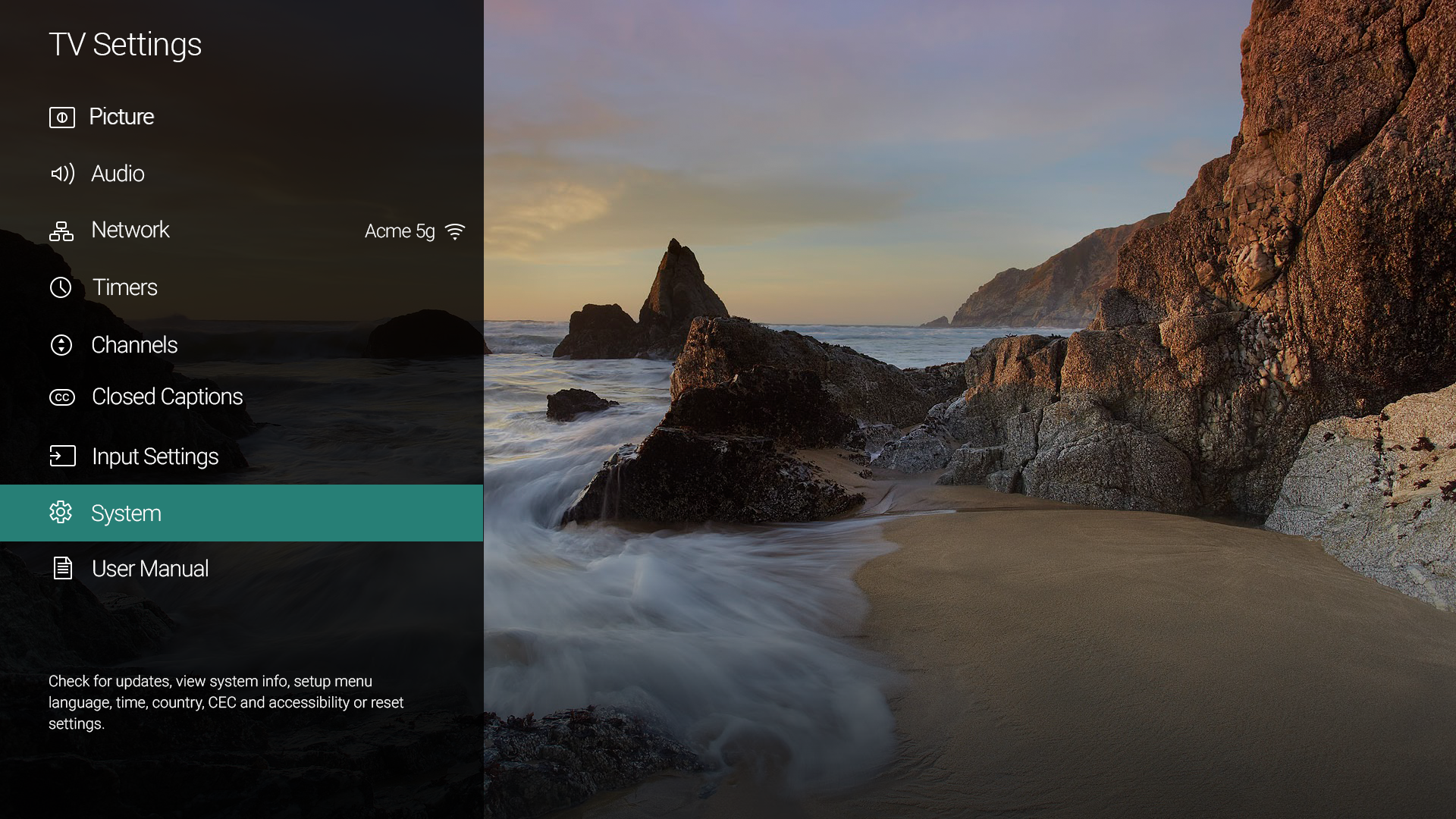The height and width of the screenshot is (819, 1456).
Task: Select the Channels icon
Action: tap(62, 344)
